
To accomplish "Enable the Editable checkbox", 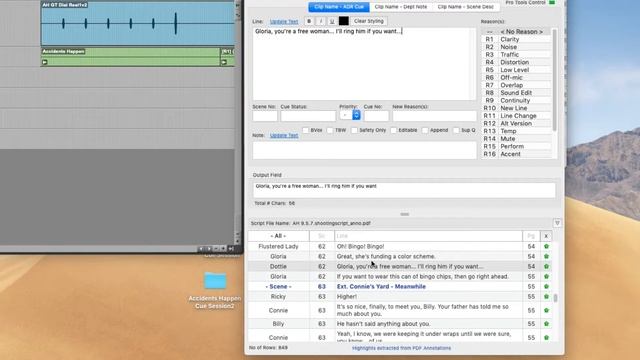I will (x=393, y=130).
